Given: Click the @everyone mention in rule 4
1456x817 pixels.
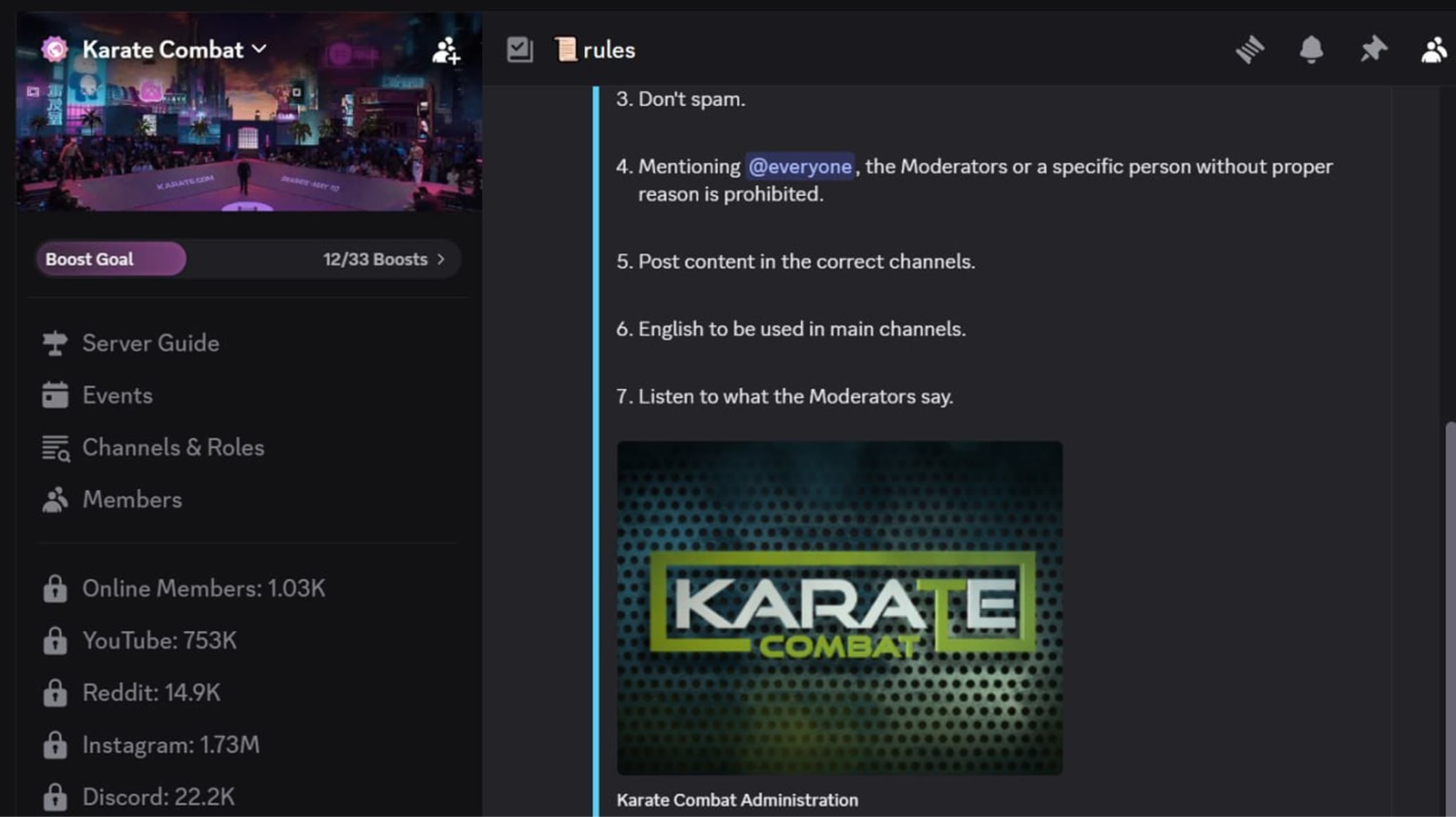Looking at the screenshot, I should [x=800, y=167].
